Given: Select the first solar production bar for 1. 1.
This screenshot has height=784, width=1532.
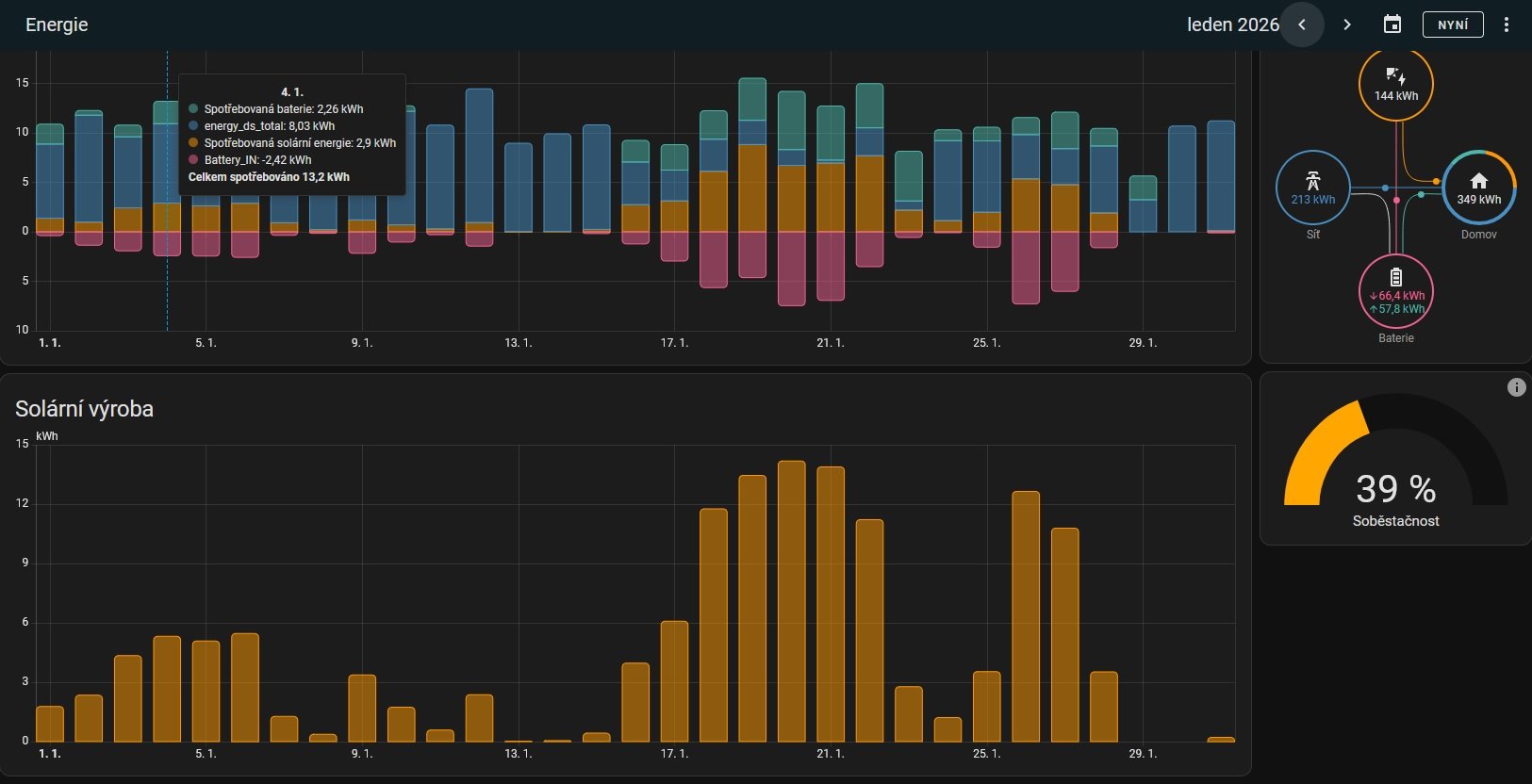Looking at the screenshot, I should [50, 724].
